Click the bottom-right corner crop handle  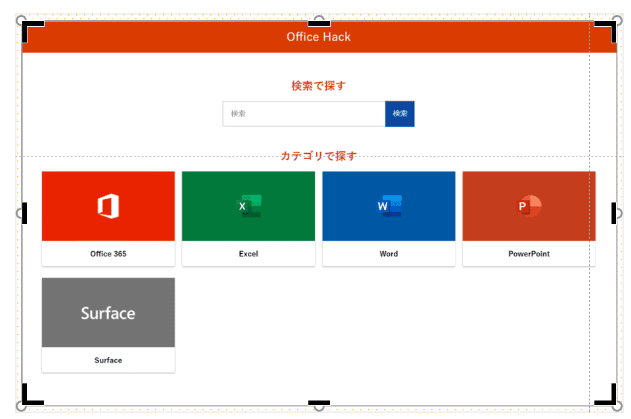point(608,397)
